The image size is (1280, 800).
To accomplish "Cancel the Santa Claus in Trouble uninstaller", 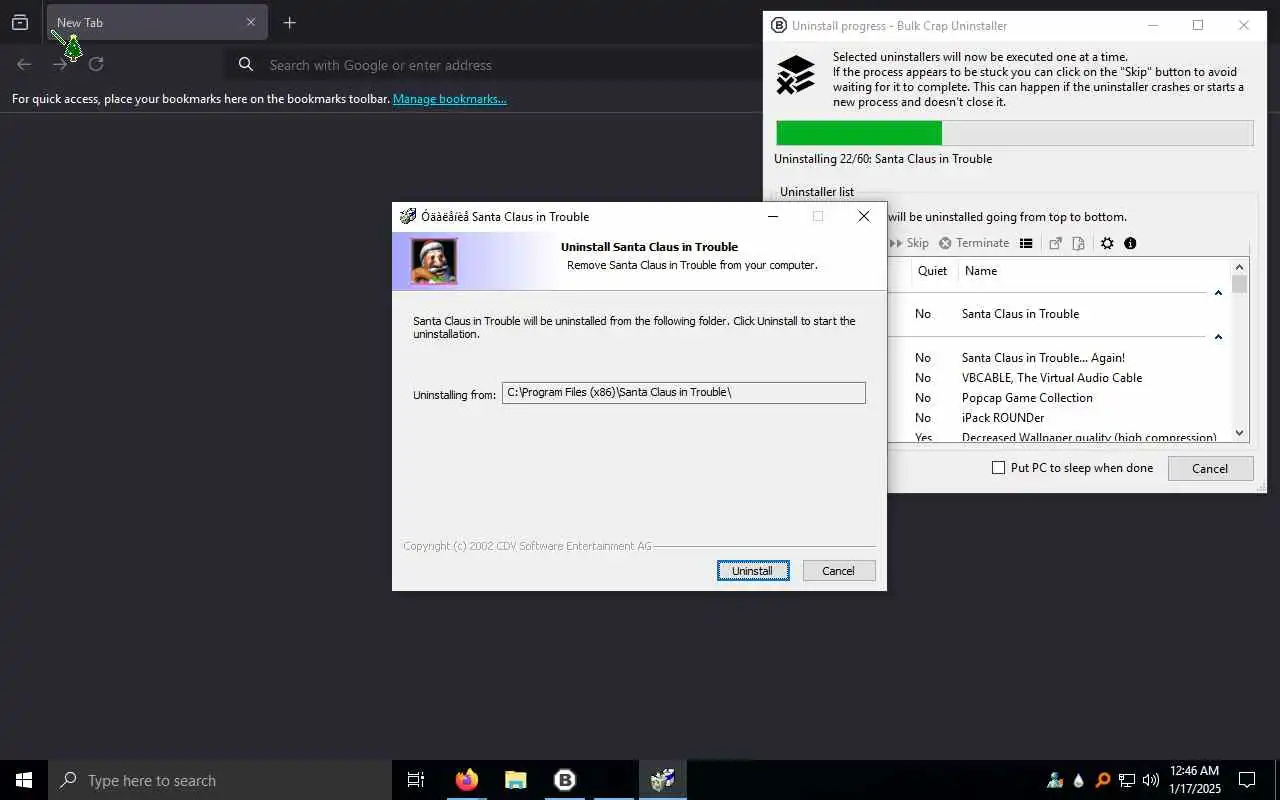I will [838, 571].
